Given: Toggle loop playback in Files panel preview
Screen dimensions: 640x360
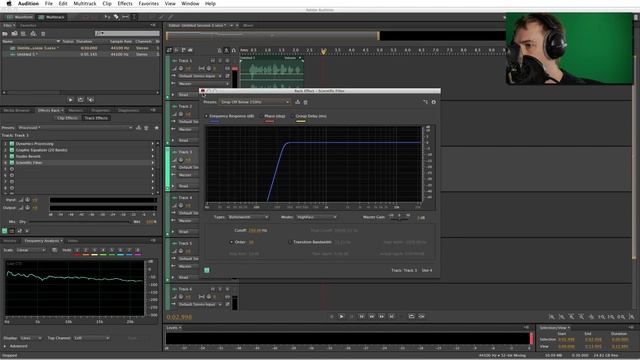Looking at the screenshot, I should coord(80,100).
